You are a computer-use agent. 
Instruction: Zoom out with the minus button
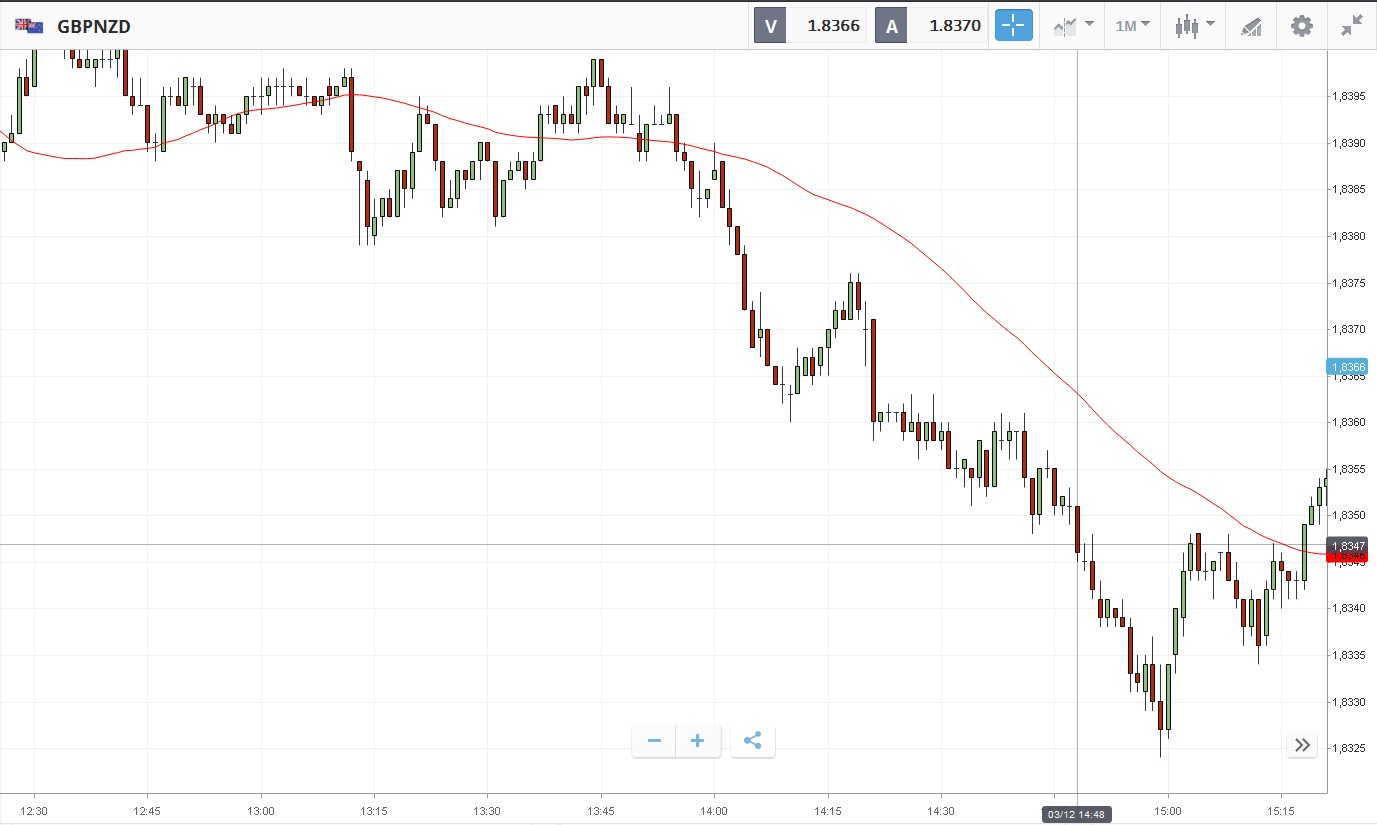(x=654, y=741)
